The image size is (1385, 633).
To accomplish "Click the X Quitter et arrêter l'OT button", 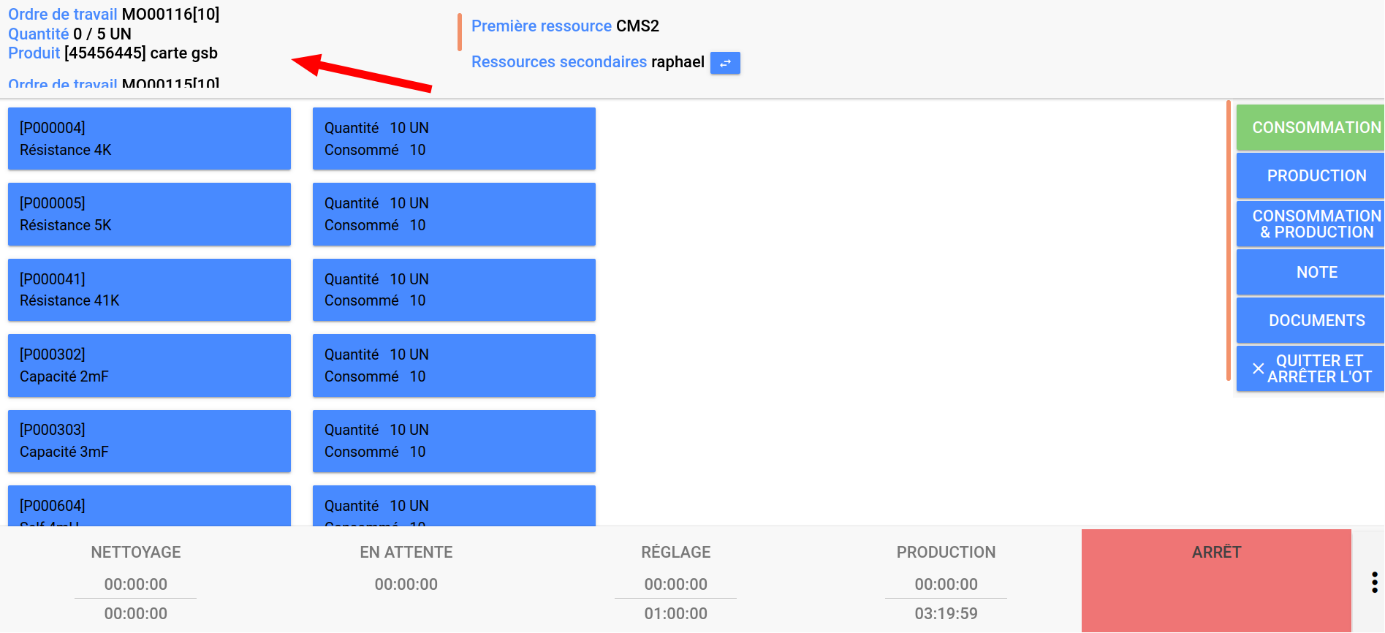I will coord(1310,369).
